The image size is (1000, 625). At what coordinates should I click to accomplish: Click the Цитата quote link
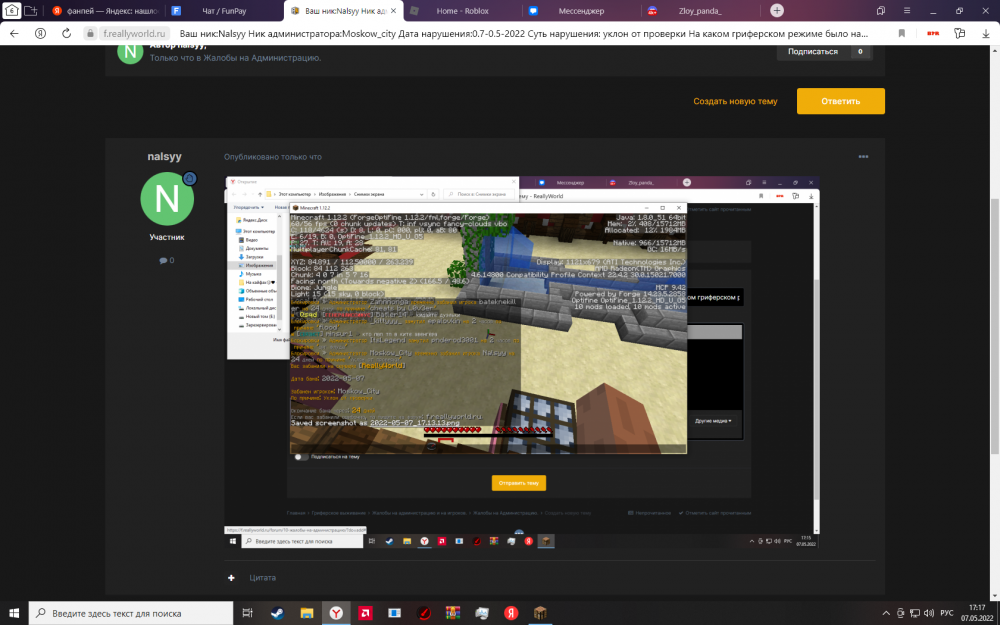pyautogui.click(x=263, y=578)
